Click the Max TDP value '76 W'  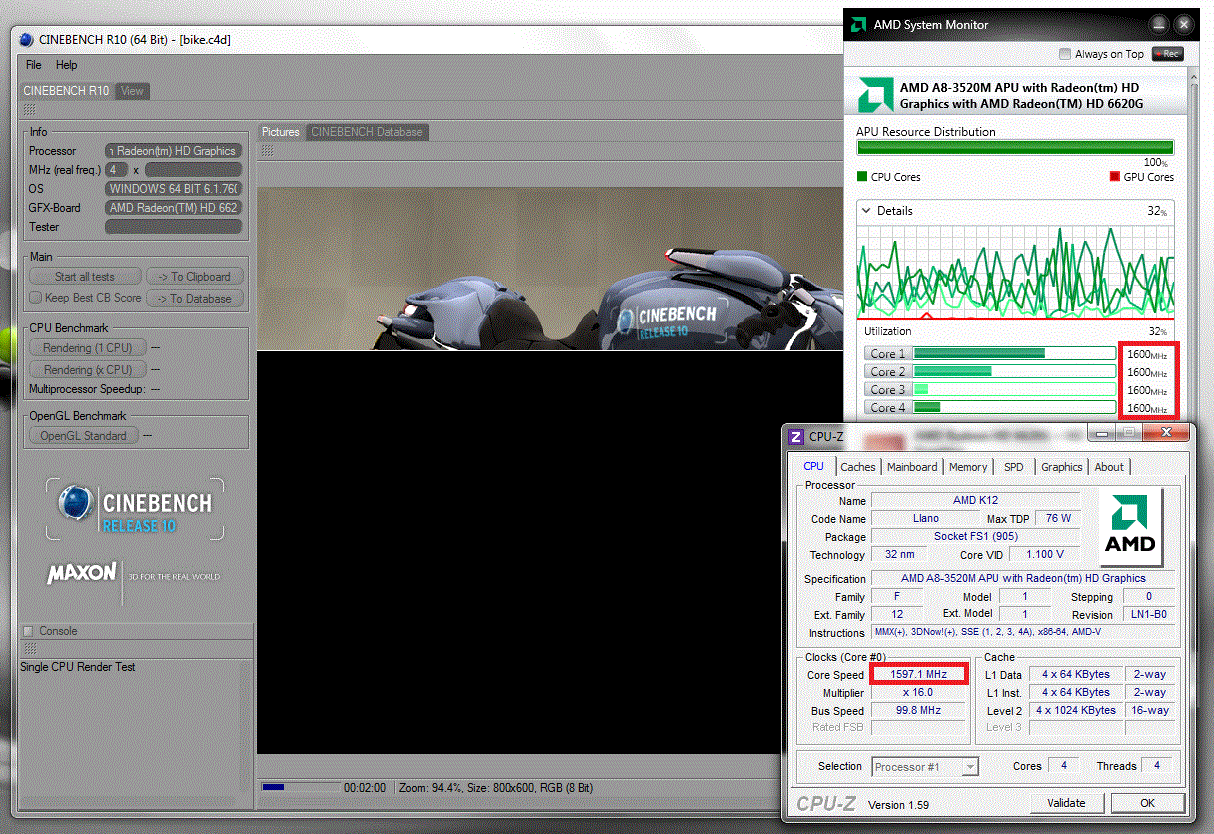click(x=1058, y=518)
